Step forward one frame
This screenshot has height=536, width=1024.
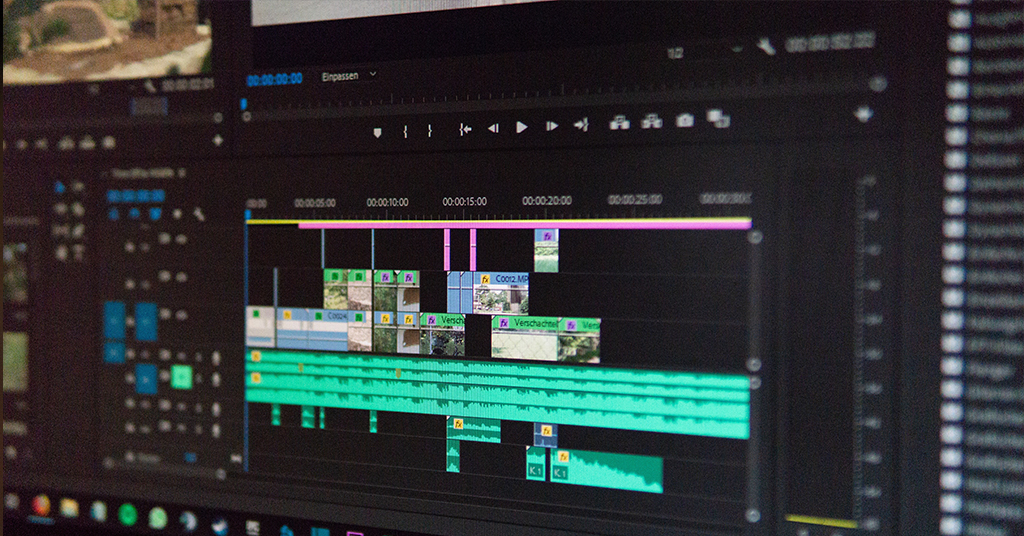[x=552, y=126]
